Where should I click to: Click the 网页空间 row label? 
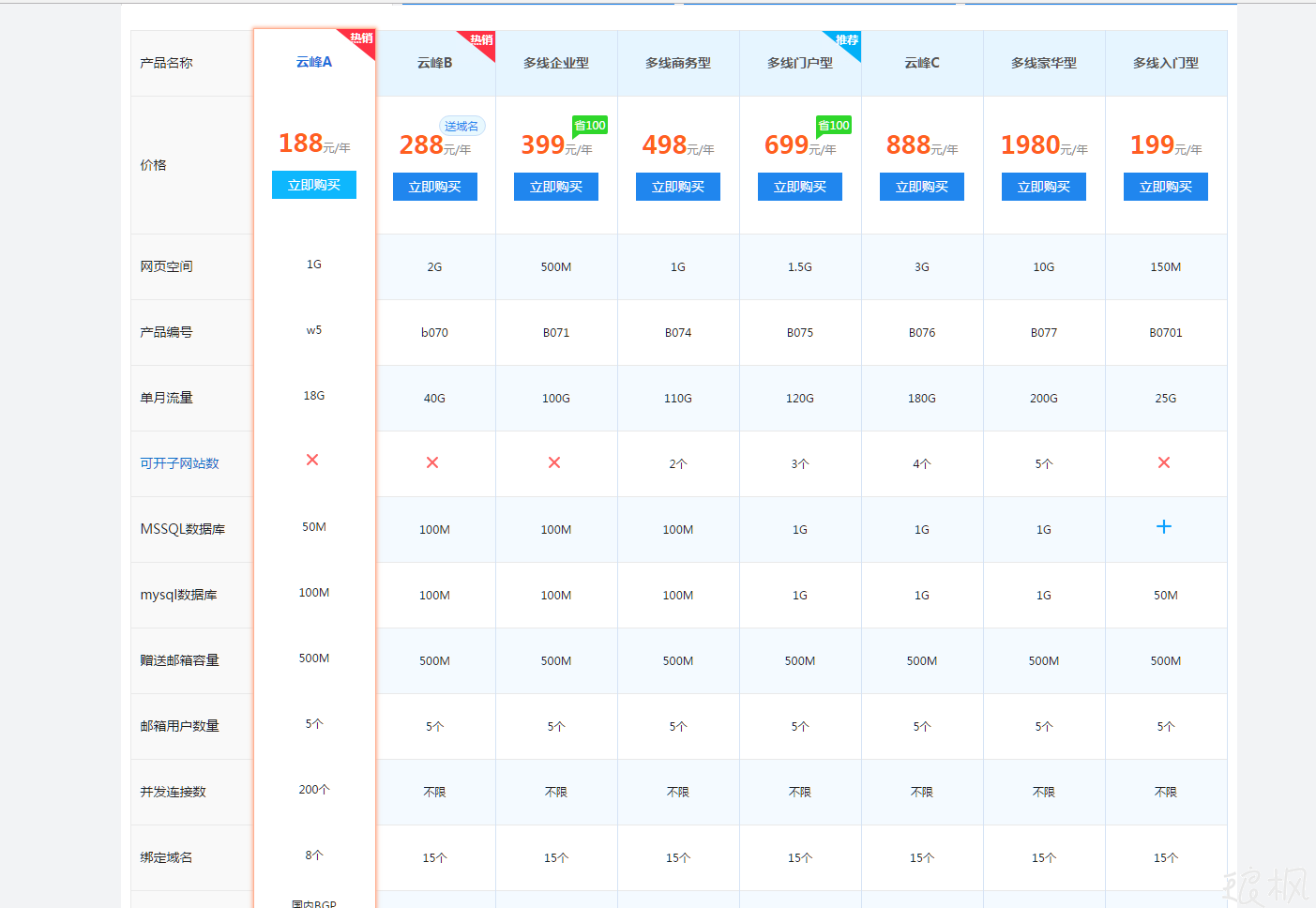pyautogui.click(x=166, y=266)
